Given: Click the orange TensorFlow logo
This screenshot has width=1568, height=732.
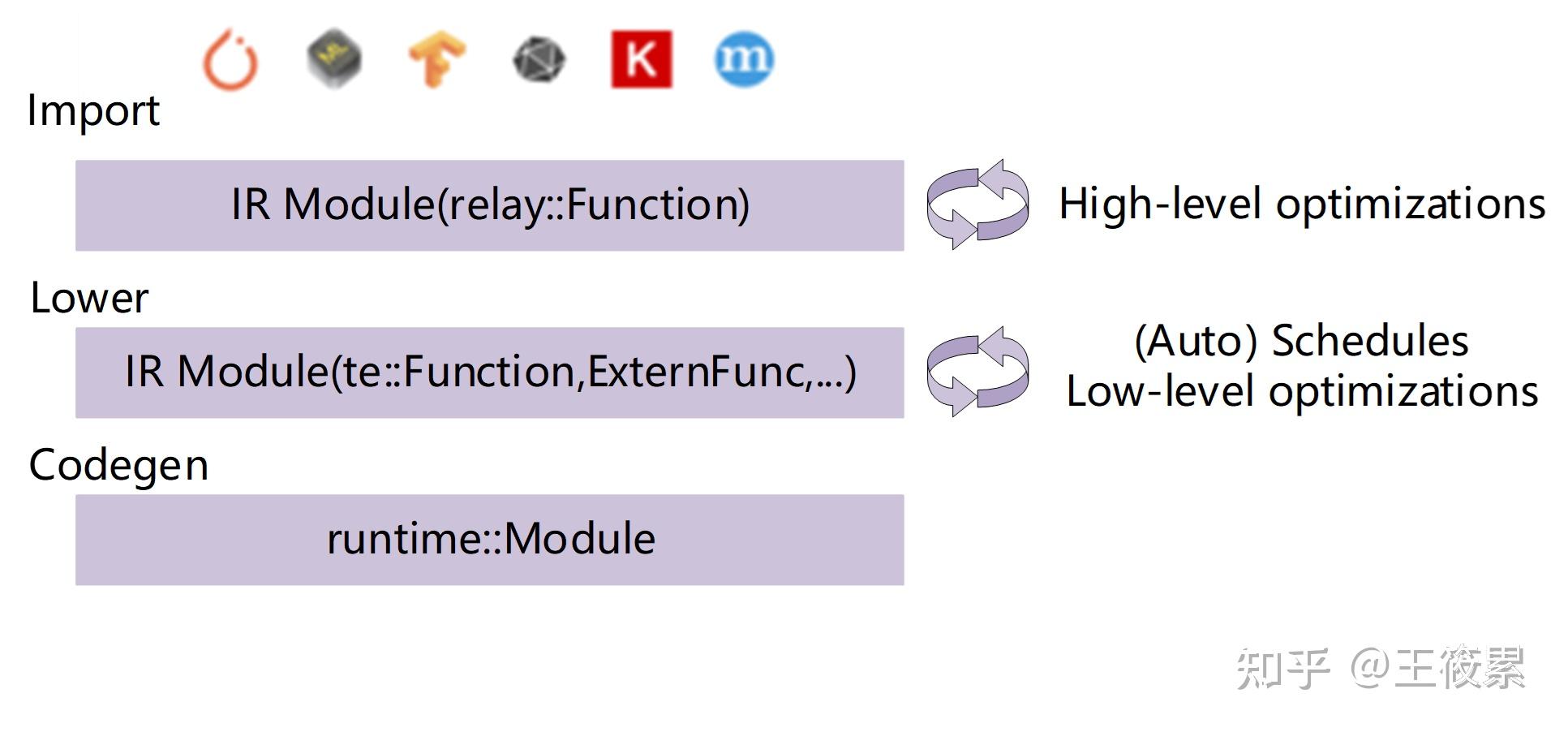Looking at the screenshot, I should [436, 58].
